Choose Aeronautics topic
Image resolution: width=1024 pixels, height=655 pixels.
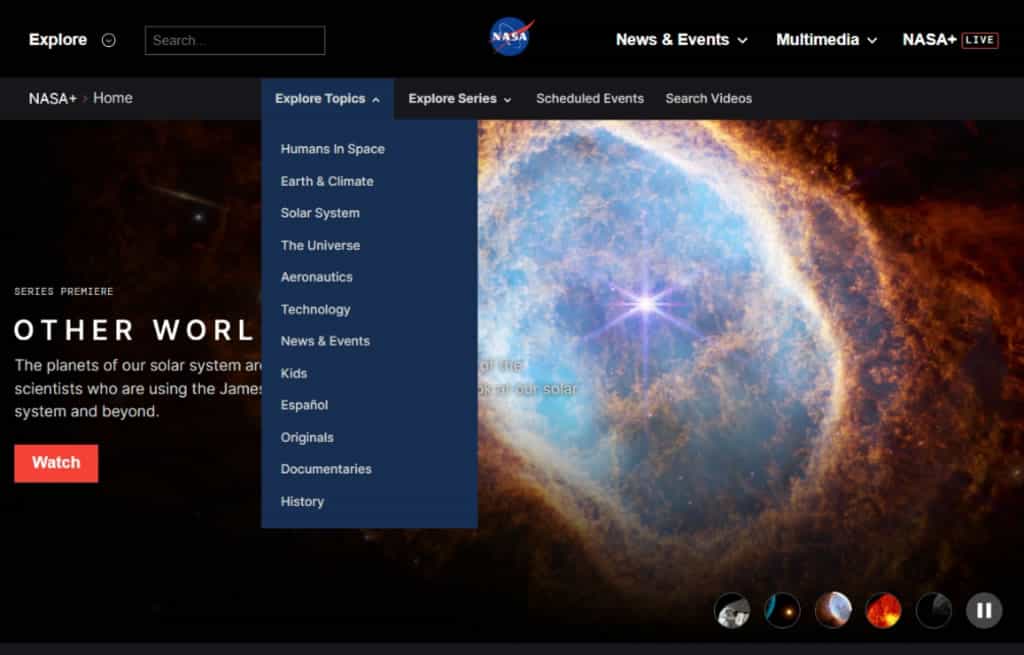point(317,277)
